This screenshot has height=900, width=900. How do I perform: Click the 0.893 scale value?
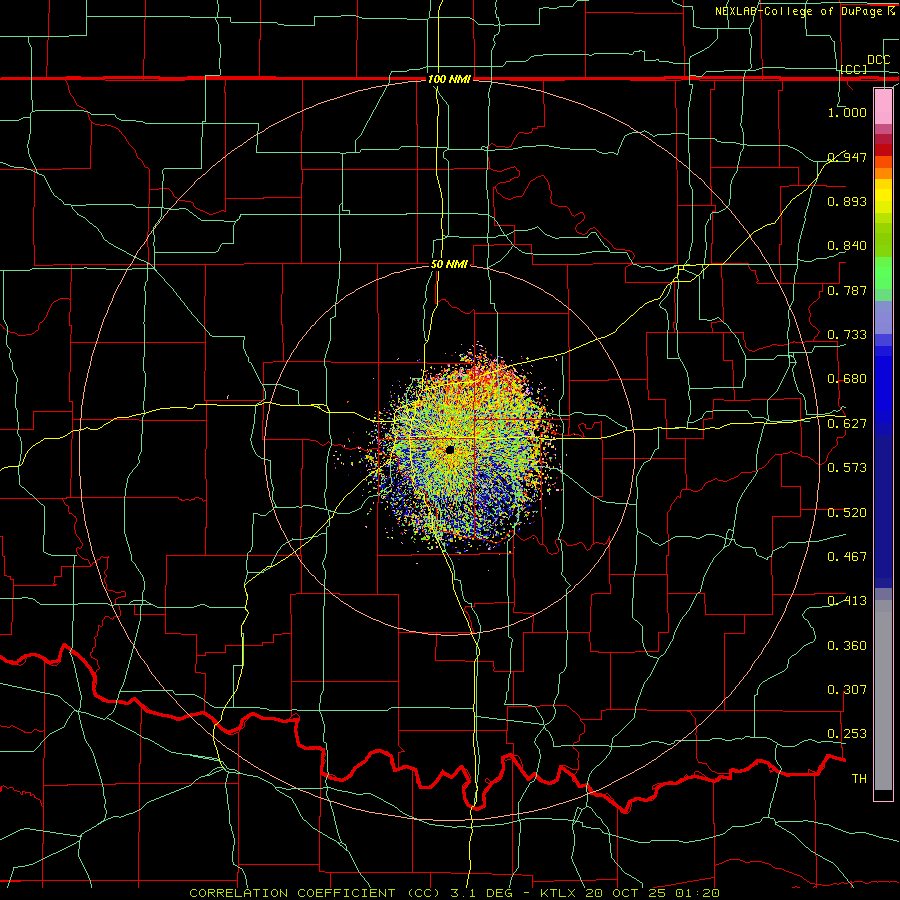pos(847,201)
